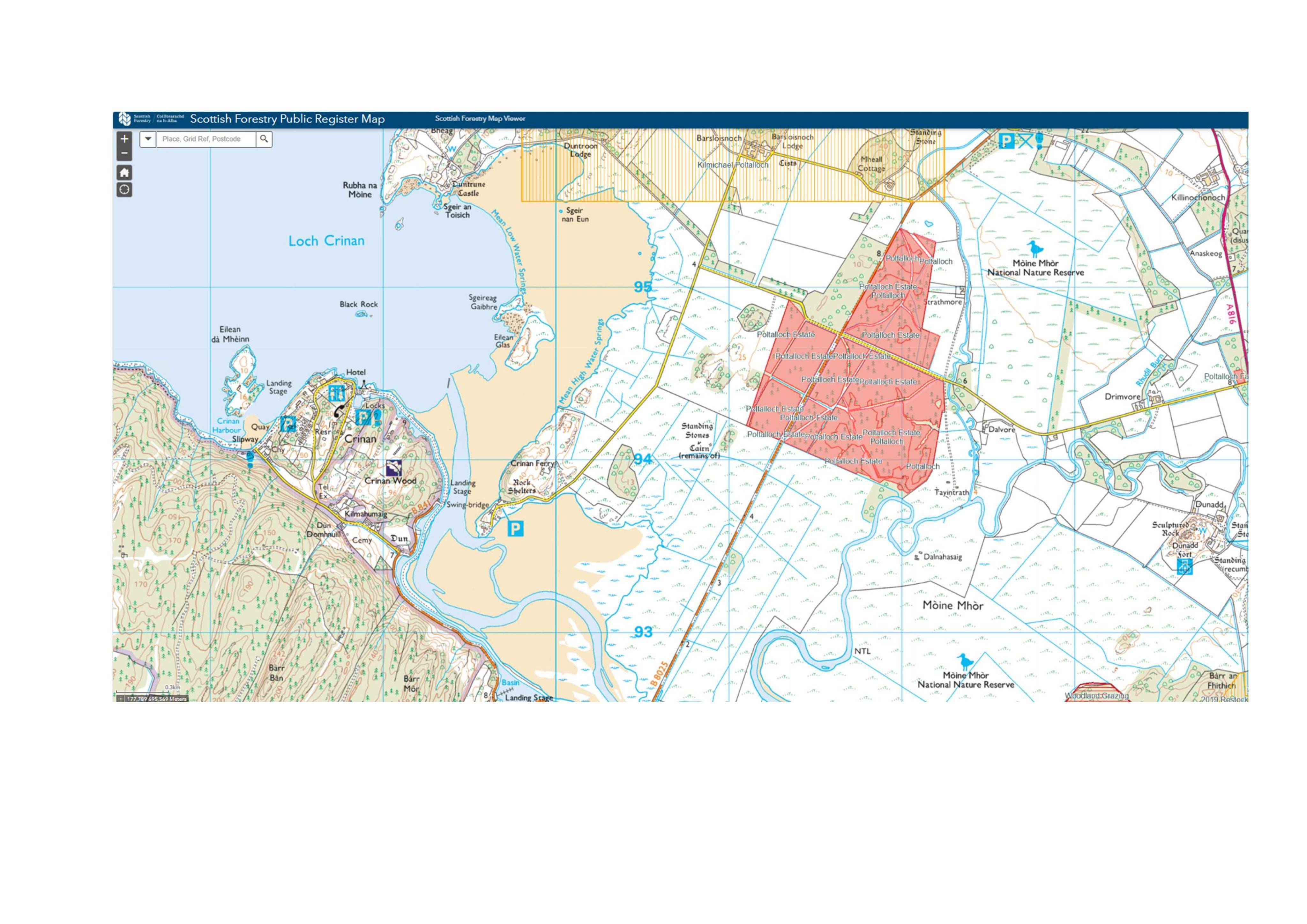Click the A816 road label
Screen dimensions: 1307x924
point(1230,314)
